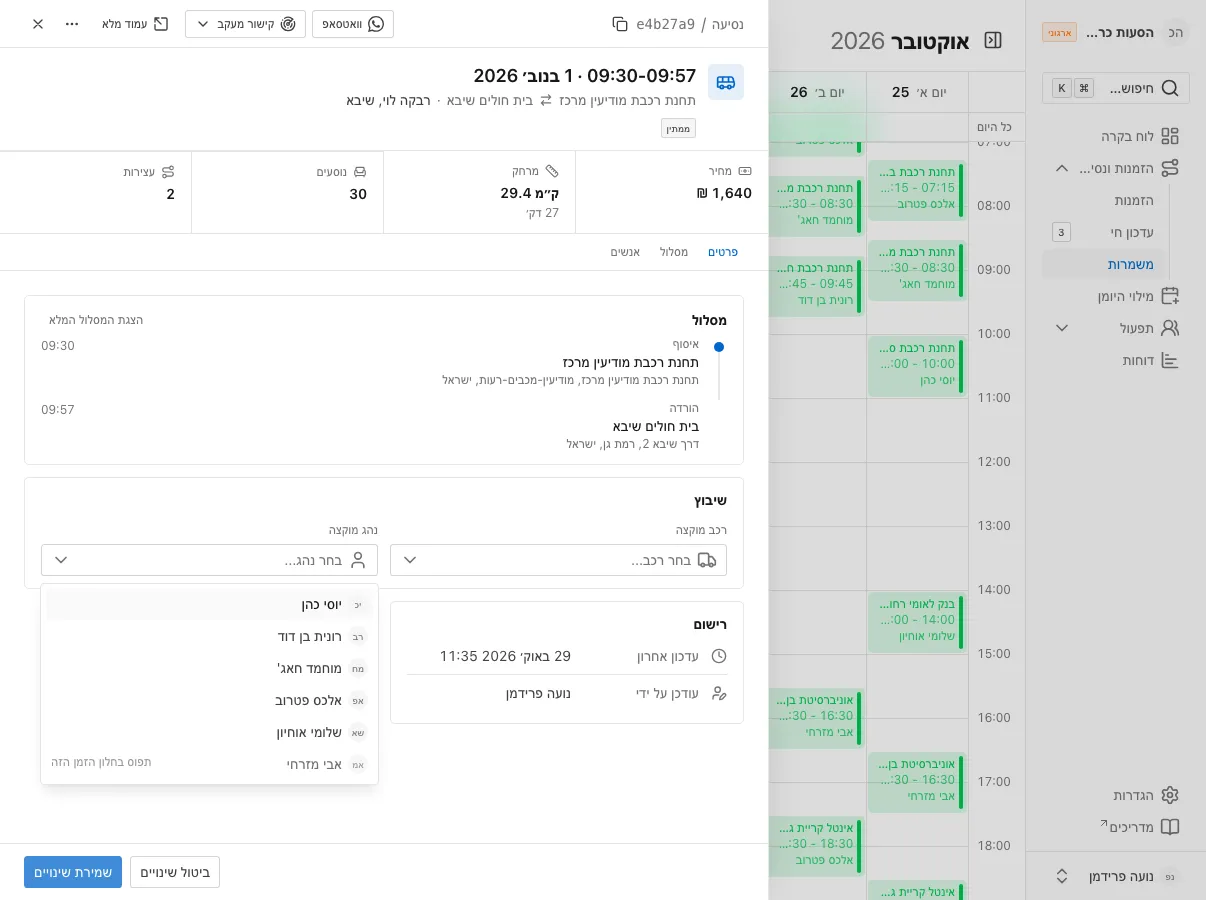Screen dimensions: 1206x900
Task: Open the 10:00 יוסי כהן calendar event
Action: click(x=915, y=365)
